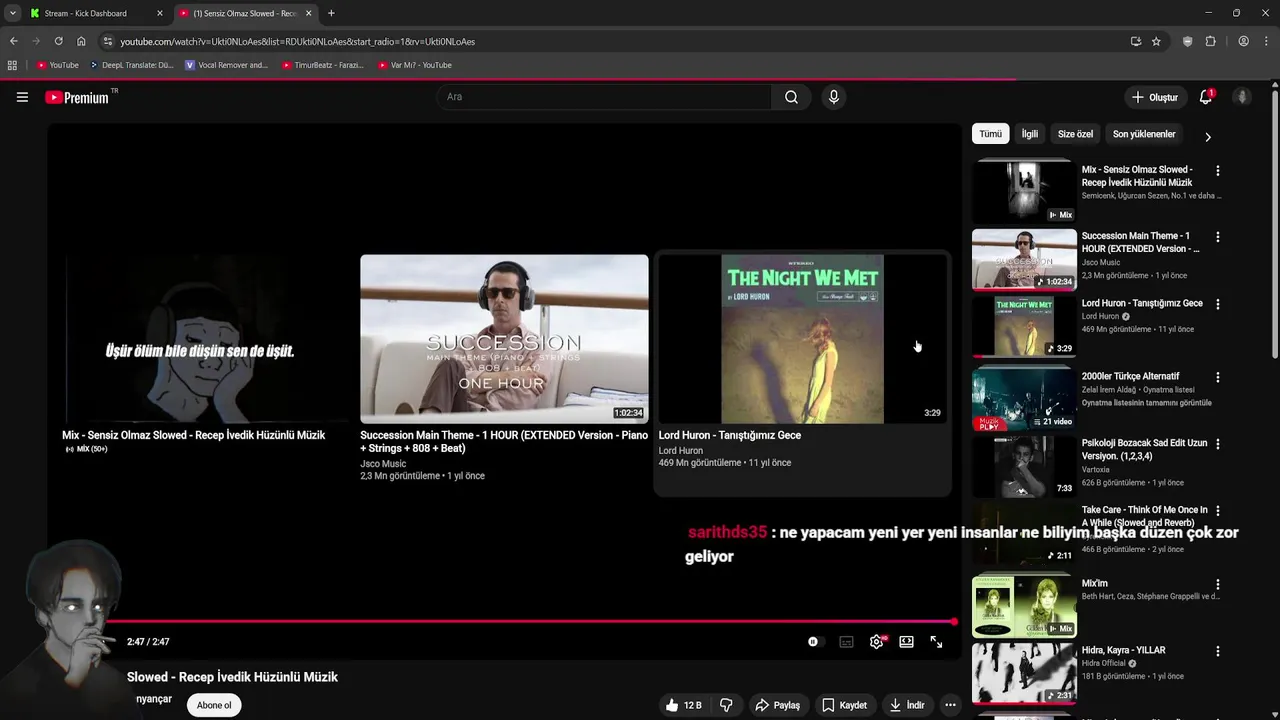Screen dimensions: 1280x720
Task: Open player settings gear
Action: pyautogui.click(x=876, y=642)
